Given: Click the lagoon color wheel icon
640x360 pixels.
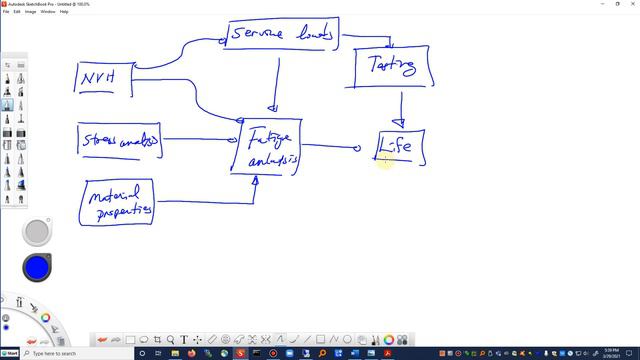Looking at the screenshot, I should click(x=45, y=318).
